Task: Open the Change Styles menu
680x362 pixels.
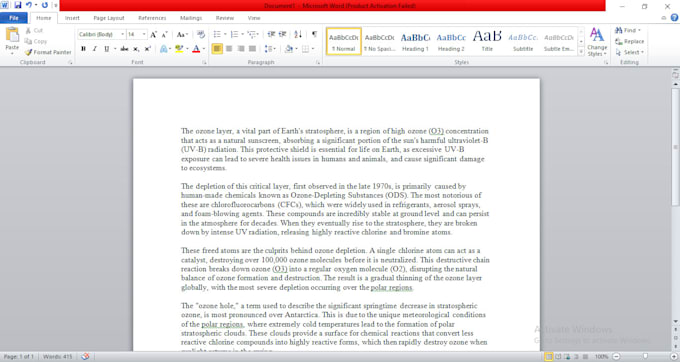Action: click(597, 42)
